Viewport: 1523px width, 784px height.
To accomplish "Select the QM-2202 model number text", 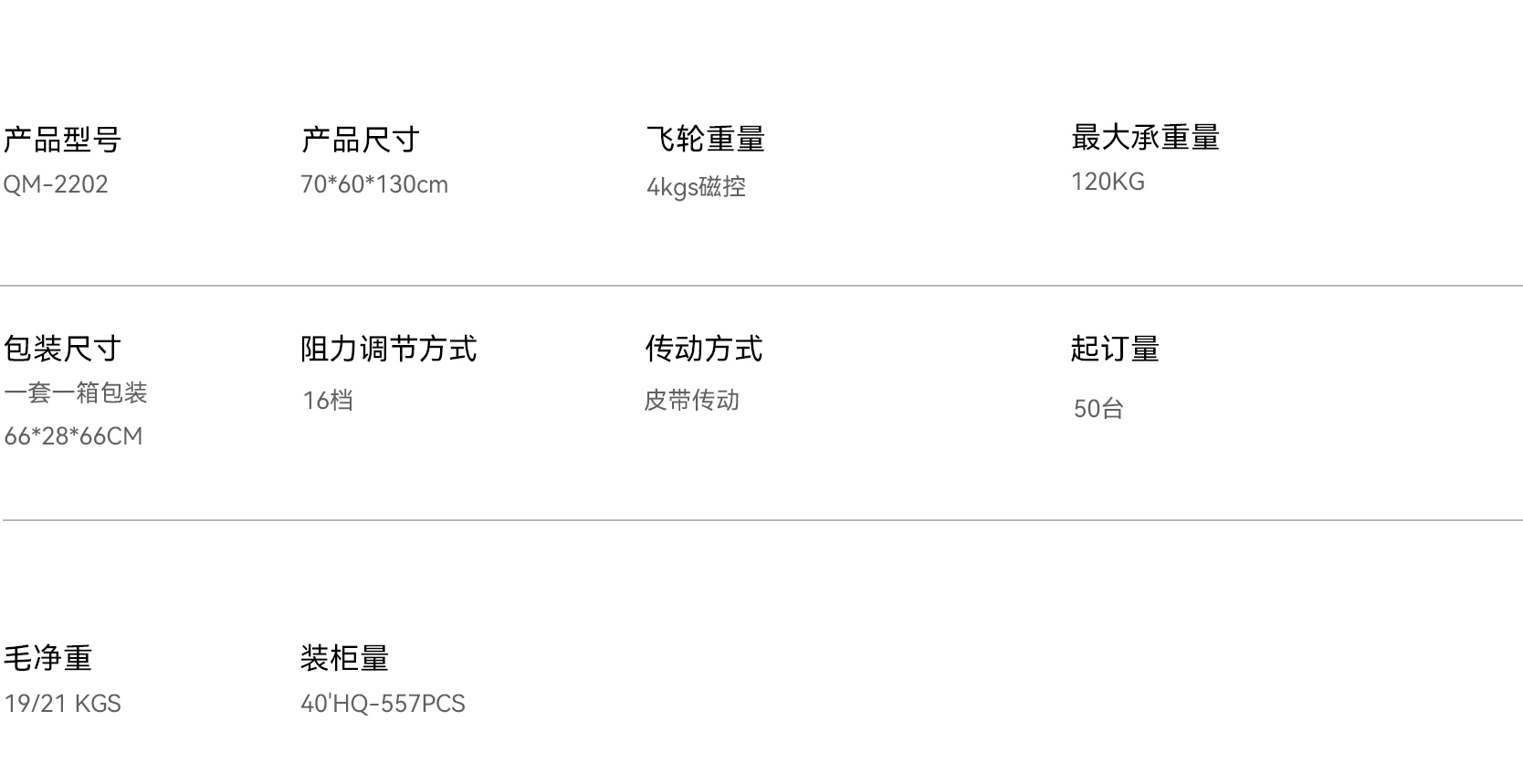I will pyautogui.click(x=56, y=184).
